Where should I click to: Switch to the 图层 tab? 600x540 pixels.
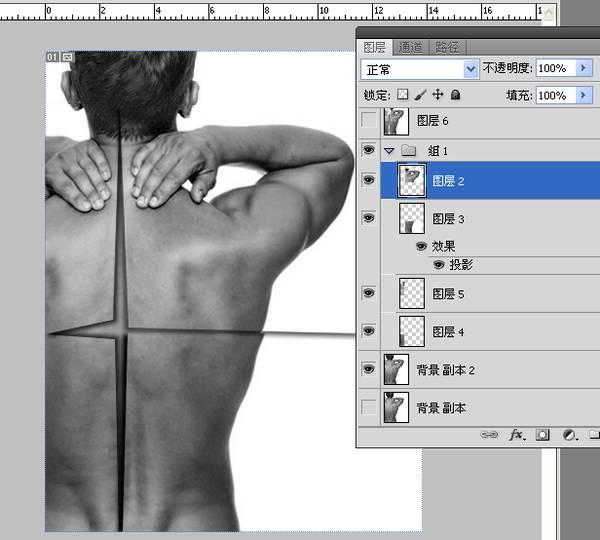click(x=374, y=47)
